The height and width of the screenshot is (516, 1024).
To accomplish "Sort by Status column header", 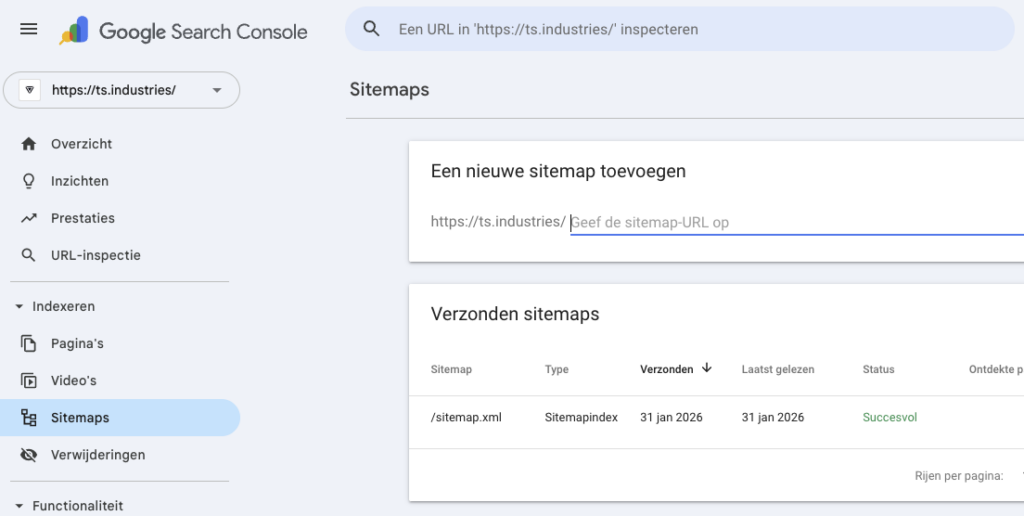I will (x=878, y=370).
